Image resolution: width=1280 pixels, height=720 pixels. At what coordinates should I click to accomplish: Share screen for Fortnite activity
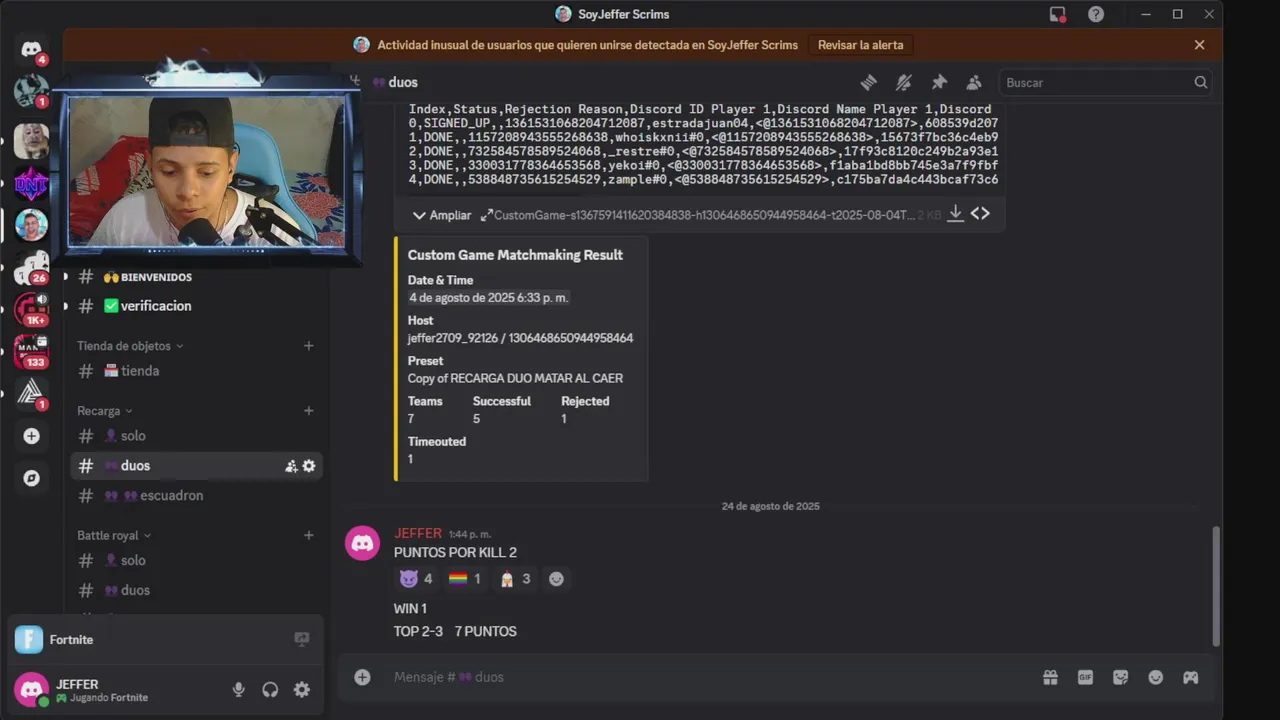click(x=301, y=640)
